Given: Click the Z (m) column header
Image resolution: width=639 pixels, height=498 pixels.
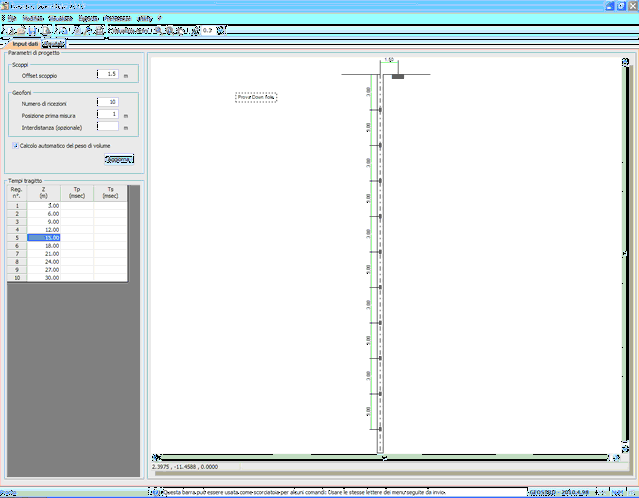Looking at the screenshot, I should point(44,193).
